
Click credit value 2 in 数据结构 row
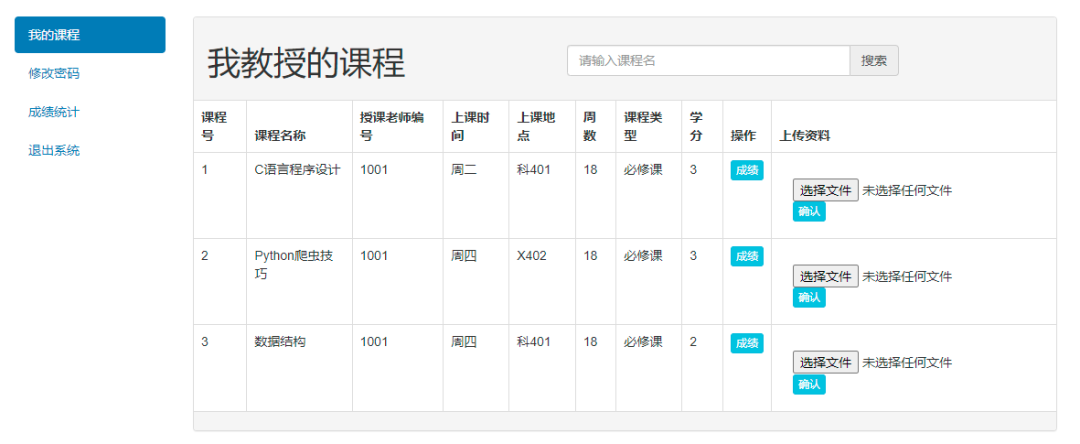(x=693, y=341)
